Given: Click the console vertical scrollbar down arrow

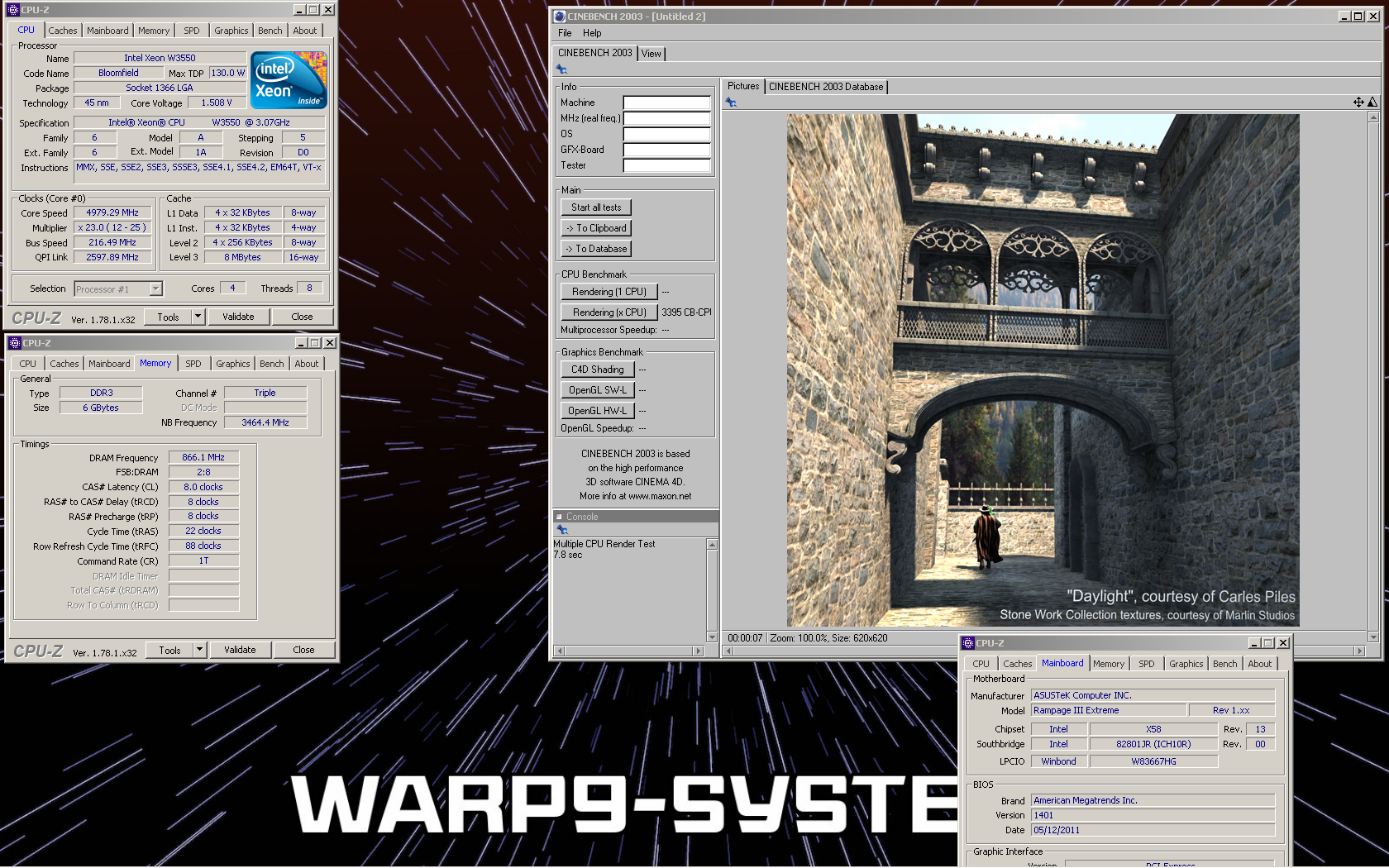Looking at the screenshot, I should pyautogui.click(x=712, y=637).
